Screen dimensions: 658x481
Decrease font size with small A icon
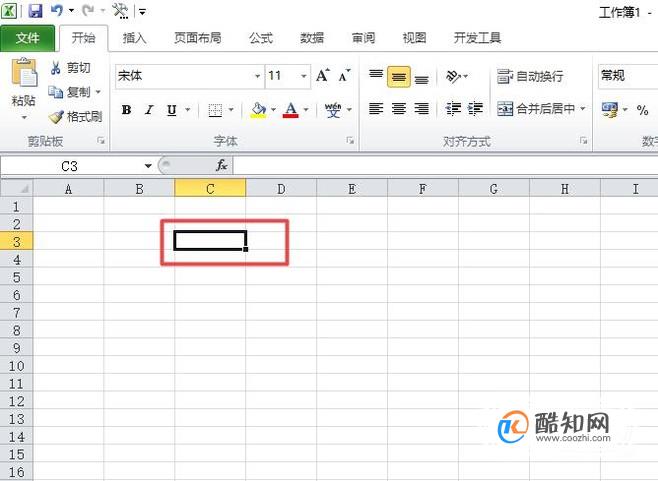[x=345, y=76]
